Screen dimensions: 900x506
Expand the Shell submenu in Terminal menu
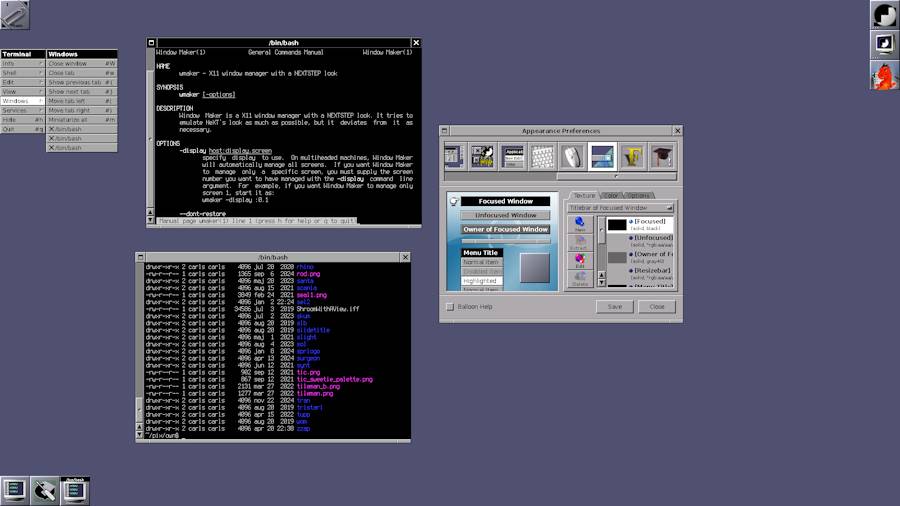[x=22, y=73]
